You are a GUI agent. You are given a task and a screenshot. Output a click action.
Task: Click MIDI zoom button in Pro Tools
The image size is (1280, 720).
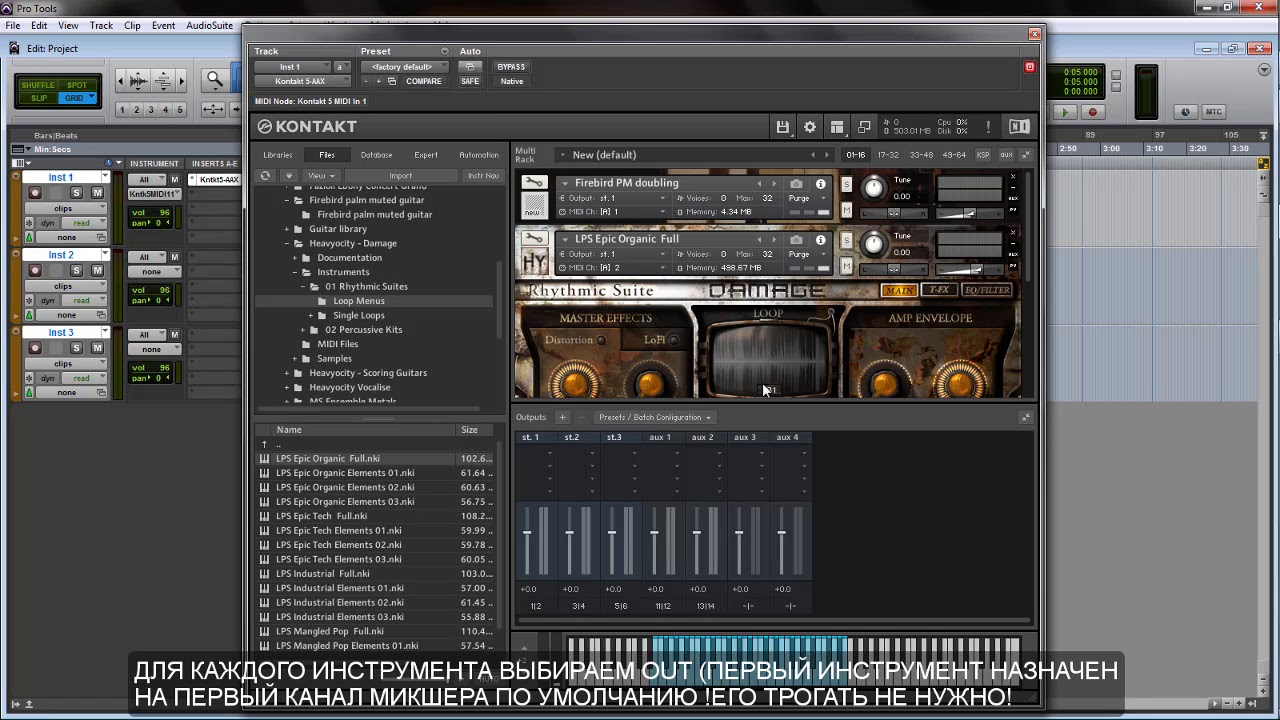coord(165,81)
